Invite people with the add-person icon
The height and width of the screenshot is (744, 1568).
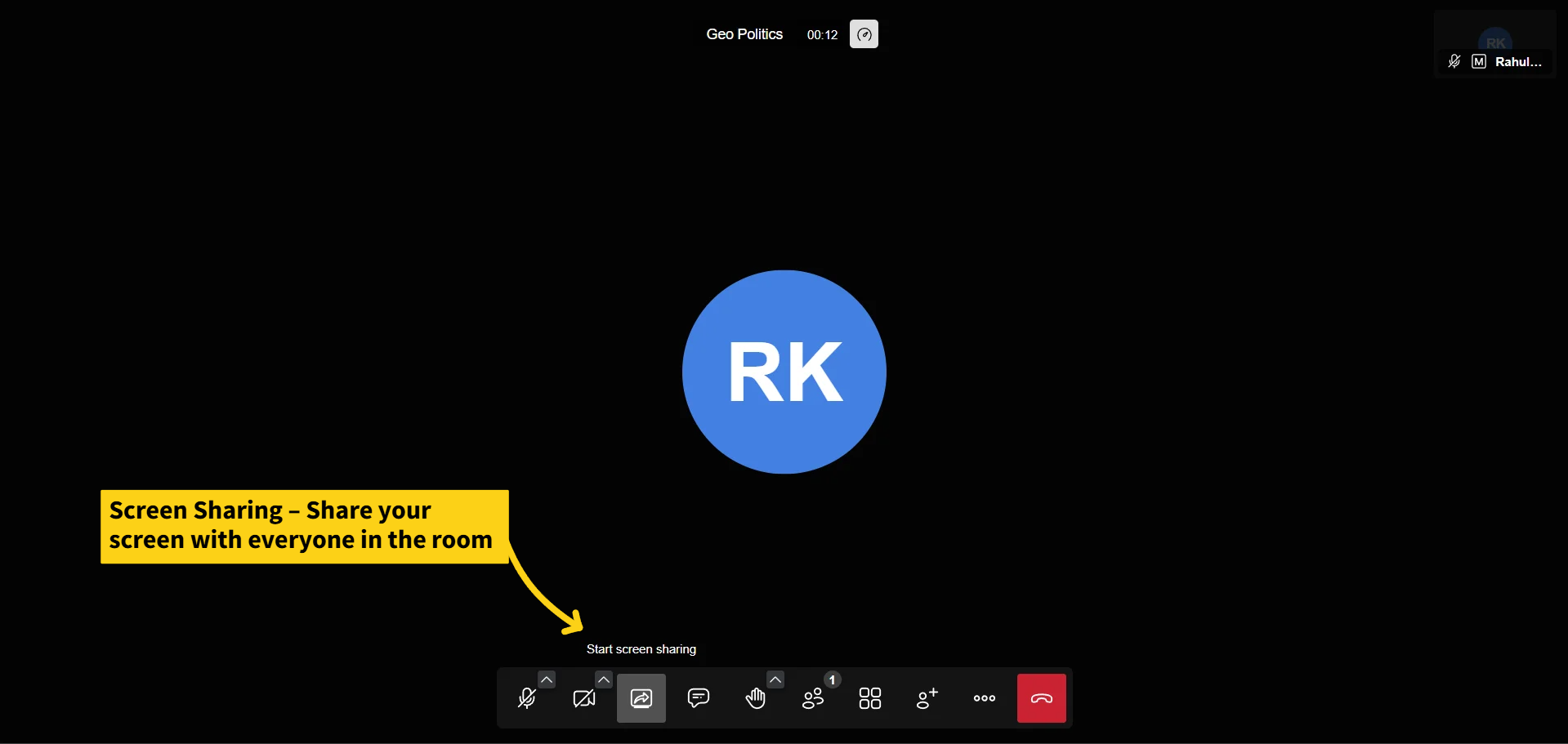click(x=927, y=698)
